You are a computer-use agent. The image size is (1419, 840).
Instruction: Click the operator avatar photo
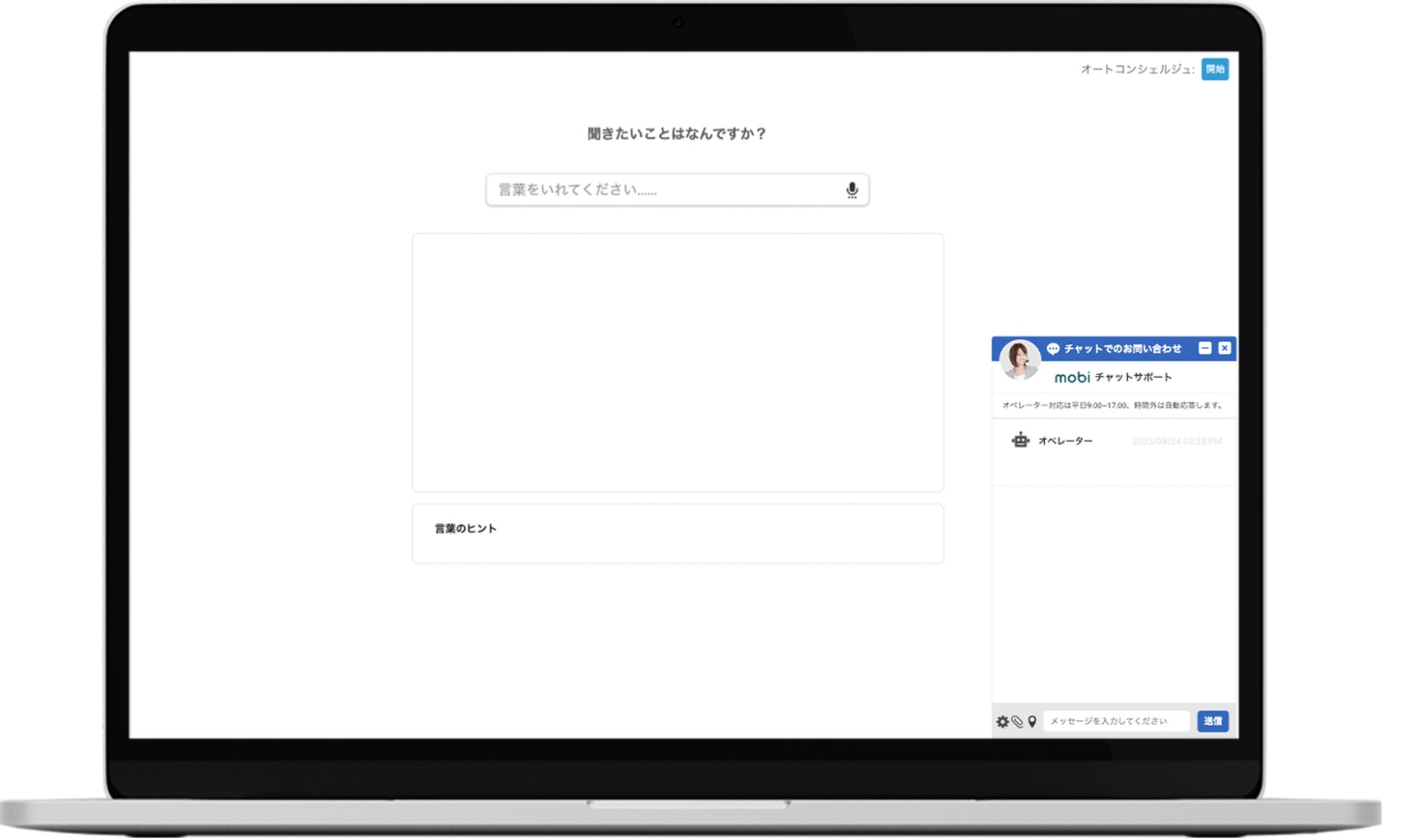[1019, 359]
